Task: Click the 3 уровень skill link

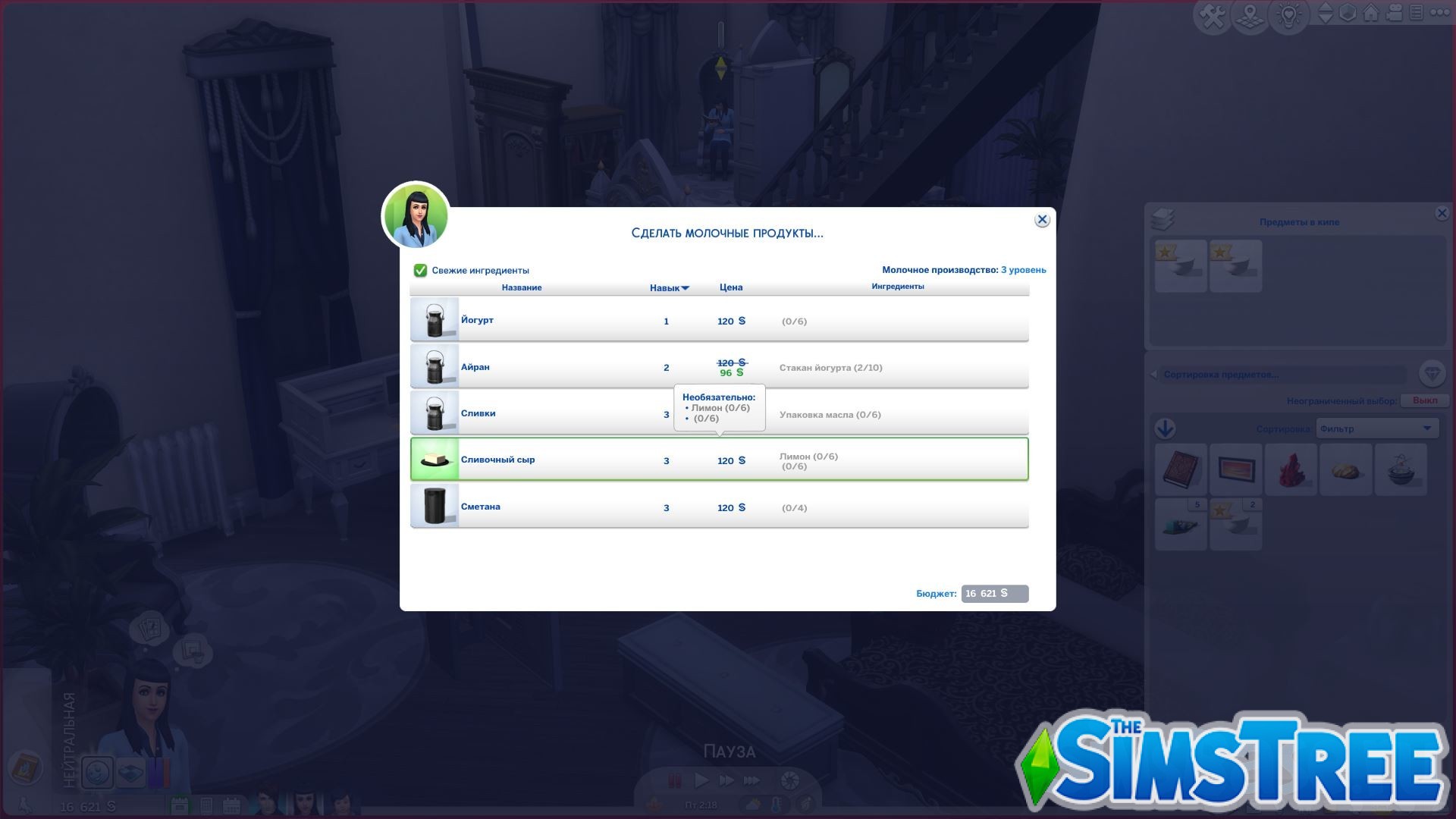Action: [1023, 270]
